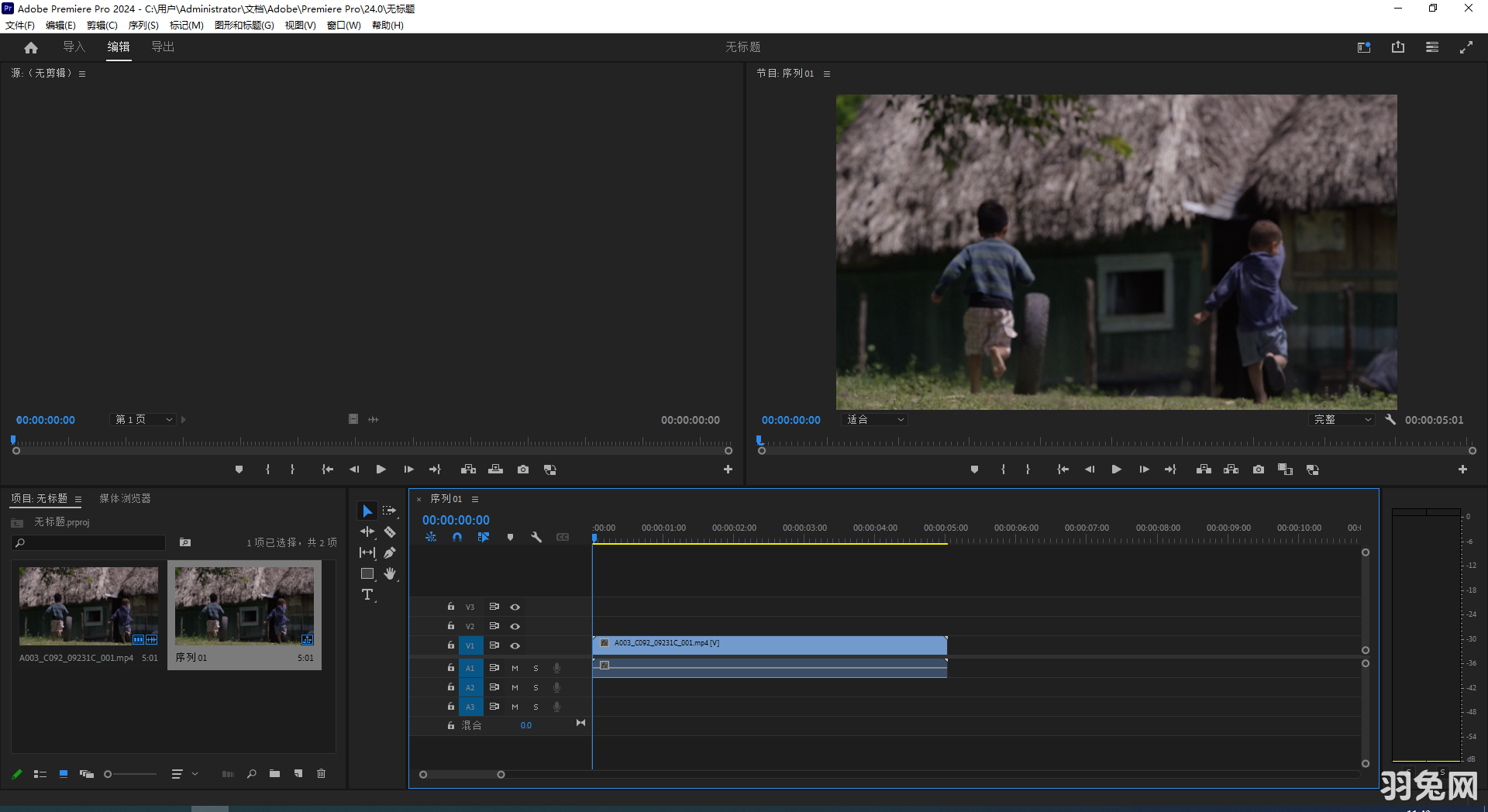This screenshot has height=812, width=1488.
Task: Open the 序列(S) menu
Action: [x=142, y=25]
